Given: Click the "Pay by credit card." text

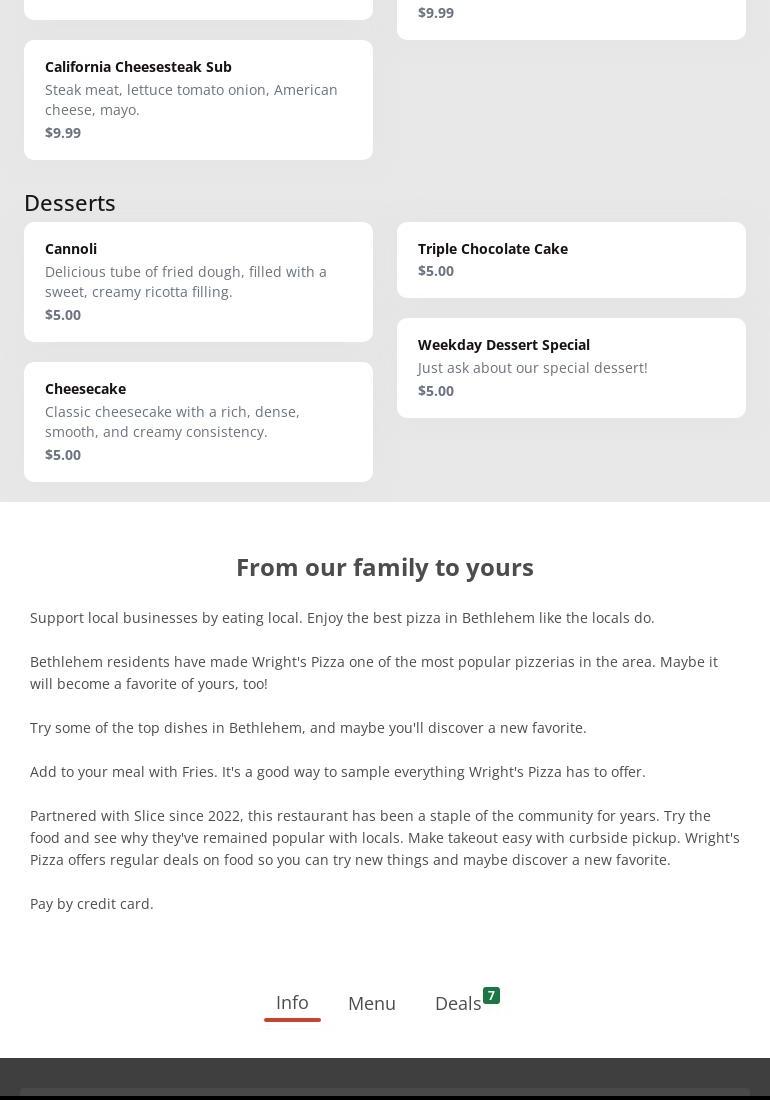Looking at the screenshot, I should (x=92, y=904).
